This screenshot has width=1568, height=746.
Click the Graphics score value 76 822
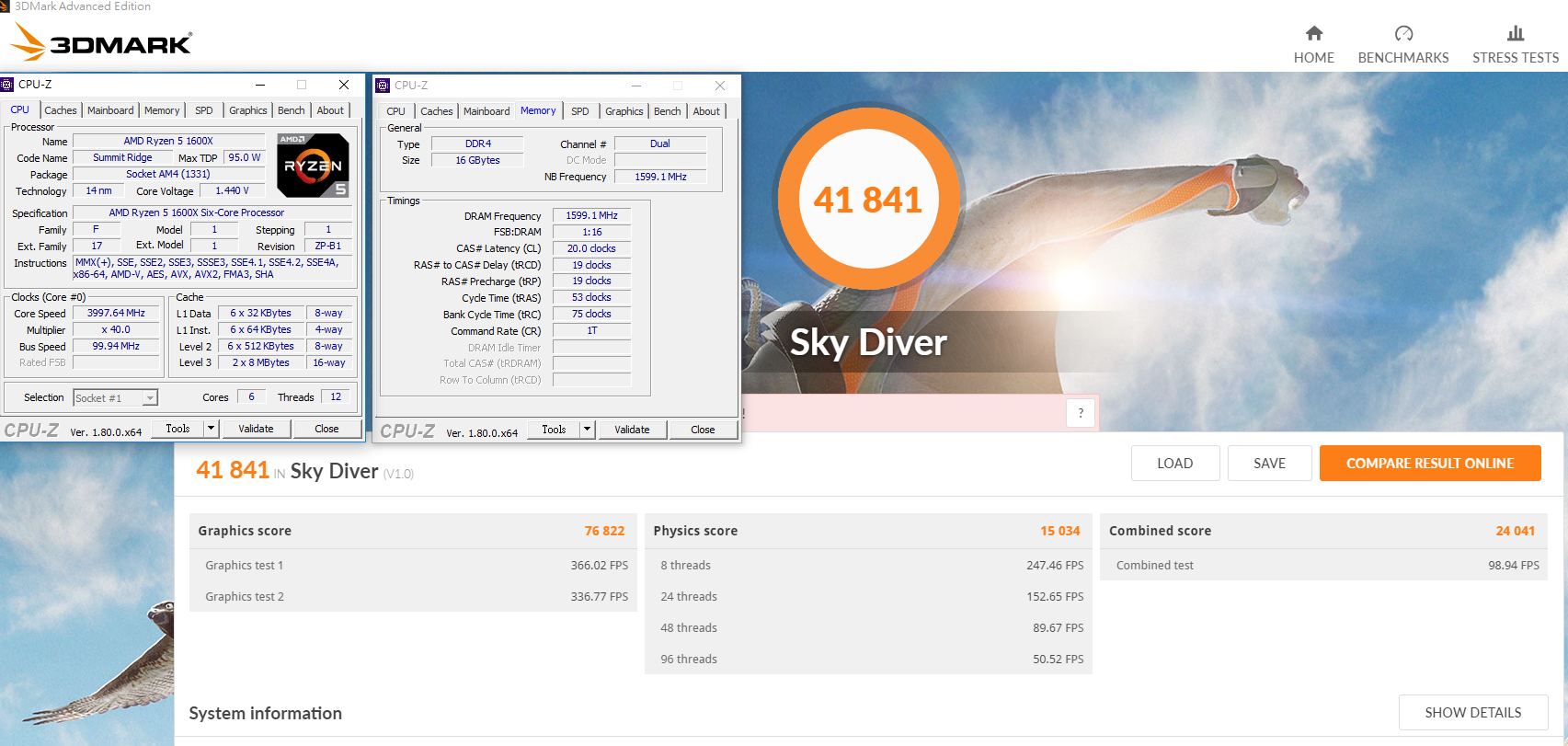coord(604,531)
